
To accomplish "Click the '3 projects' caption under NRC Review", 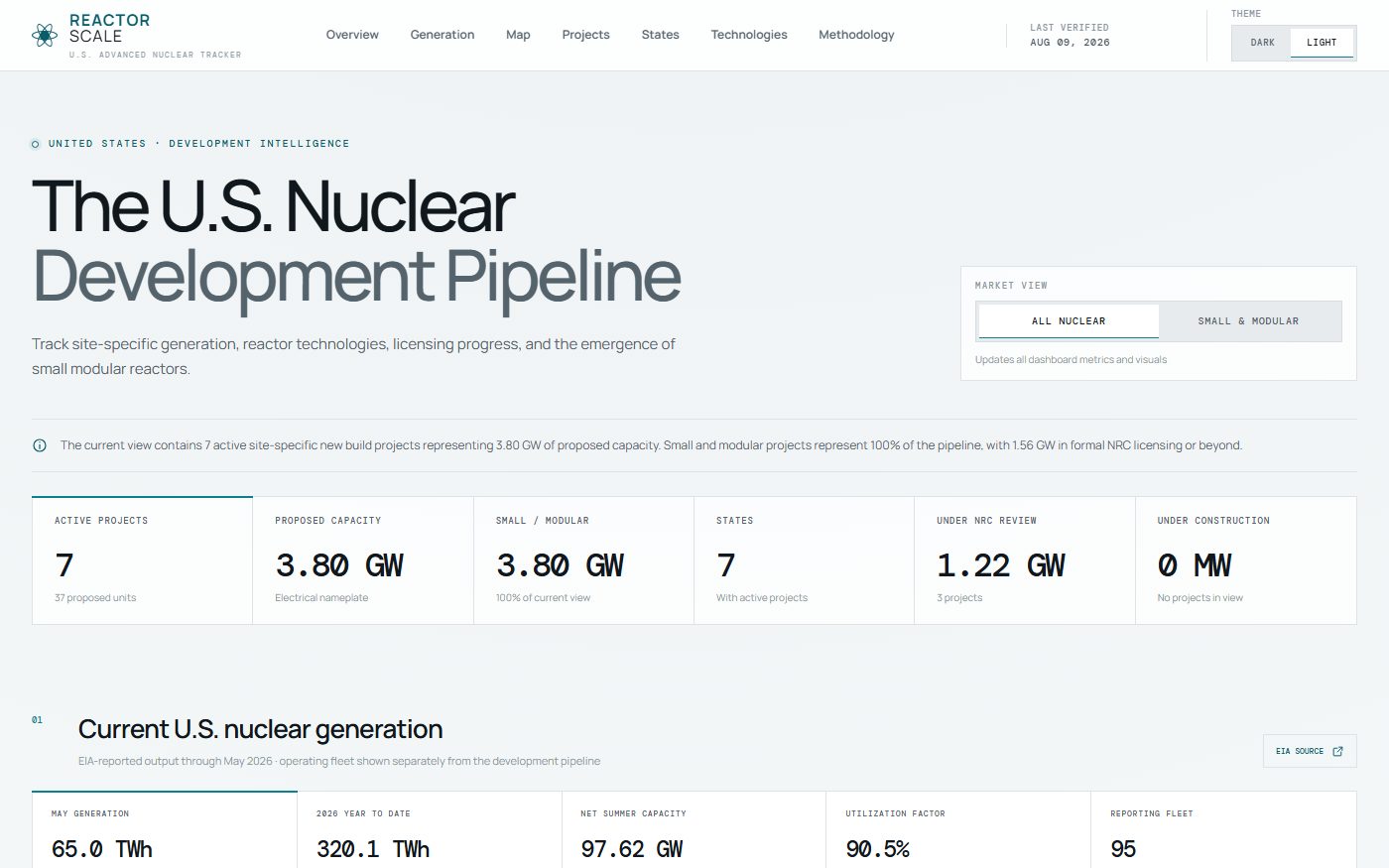I will pyautogui.click(x=959, y=598).
